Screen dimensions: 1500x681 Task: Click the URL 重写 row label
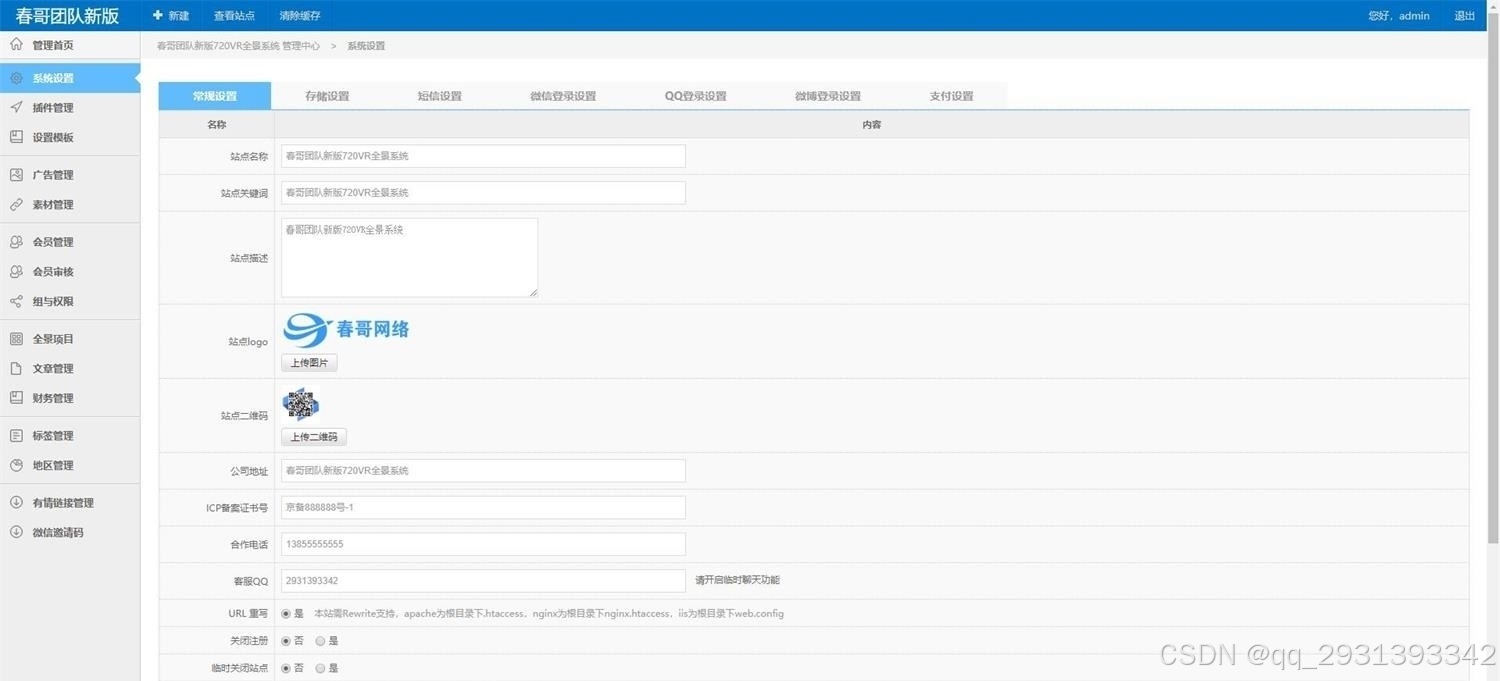pos(248,614)
